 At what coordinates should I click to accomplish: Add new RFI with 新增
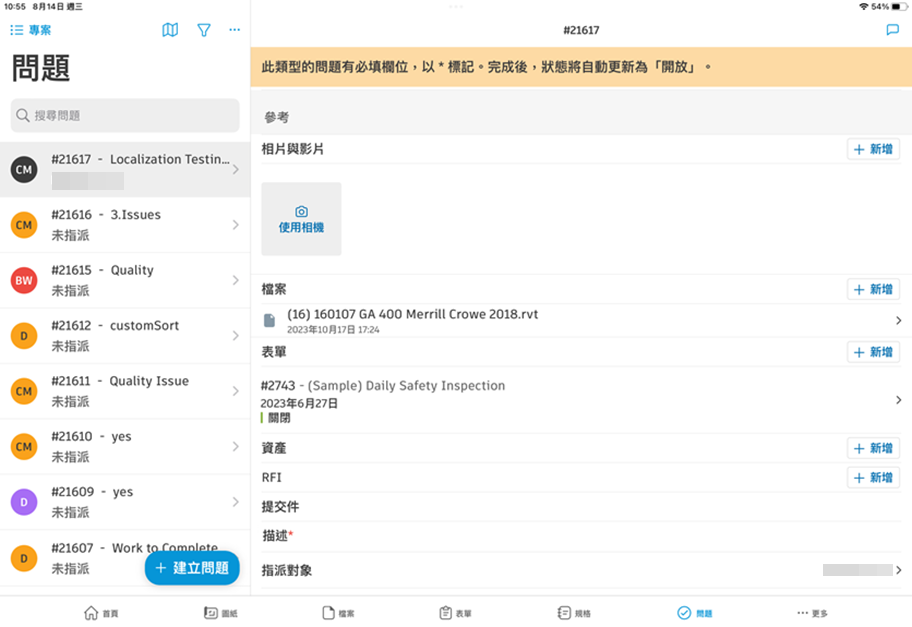[873, 478]
